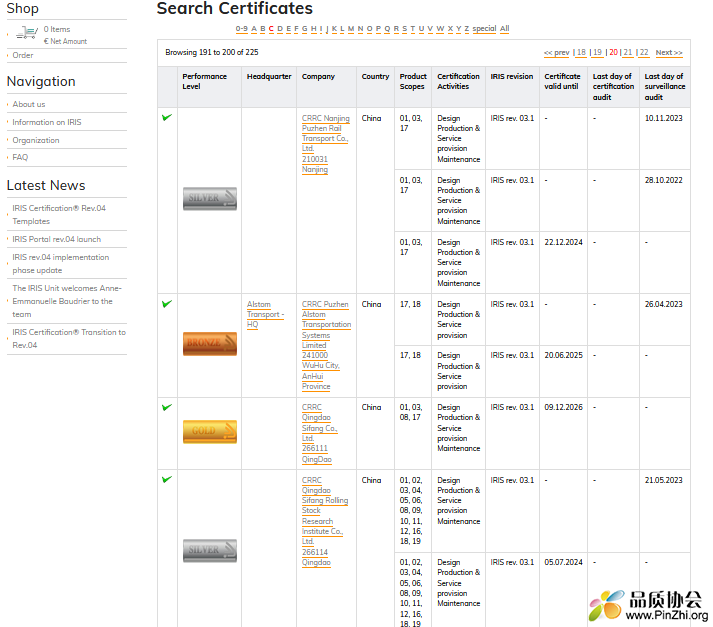The width and height of the screenshot is (713, 627).
Task: Click green checkmark beside CRRC Nanjing Puzhen row
Action: point(167,117)
